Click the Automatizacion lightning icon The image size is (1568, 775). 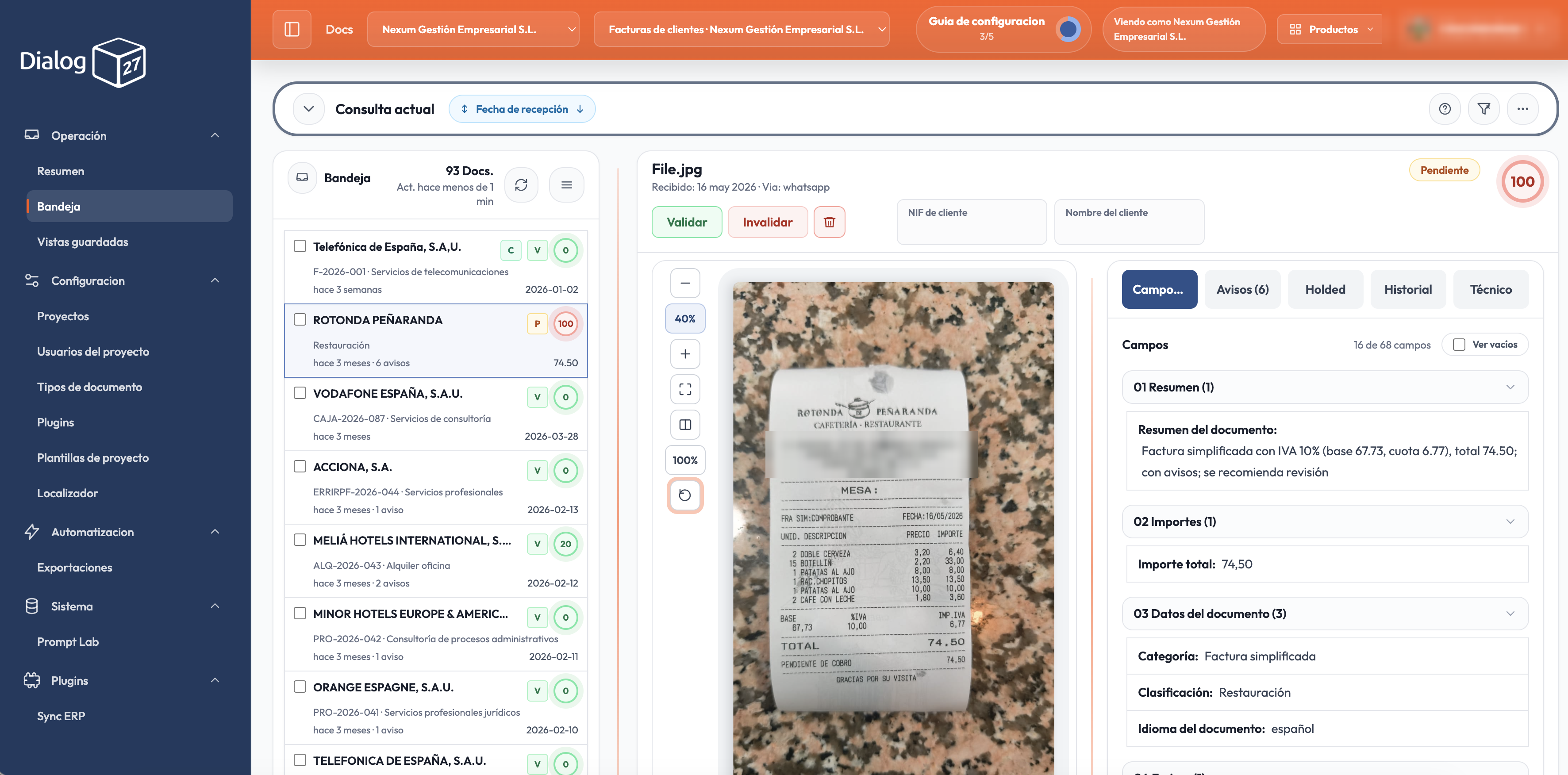tap(32, 531)
